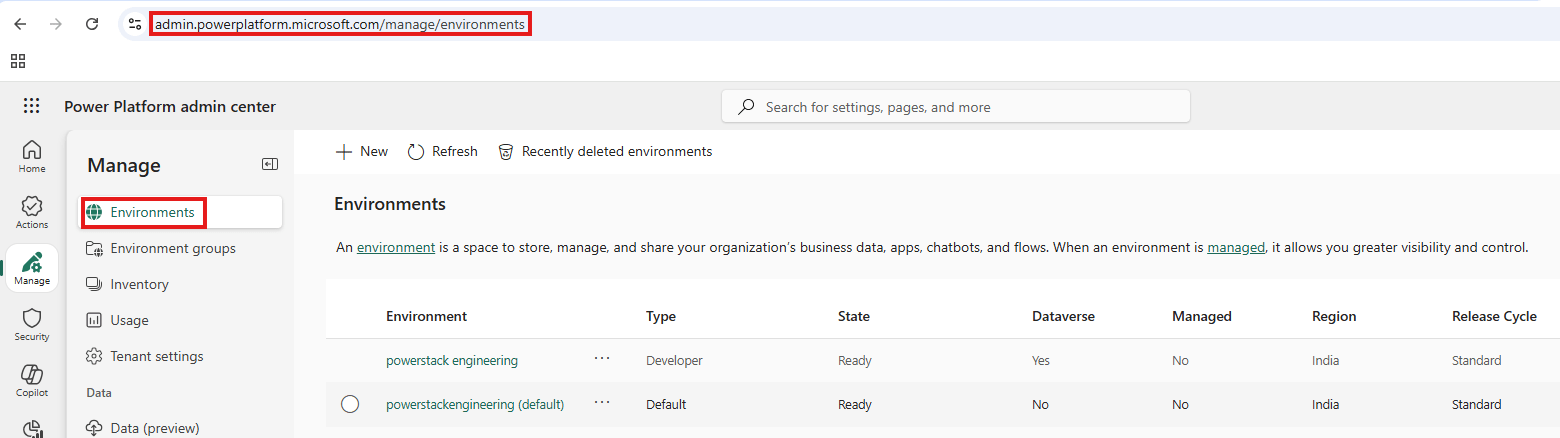The width and height of the screenshot is (1560, 438).
Task: Click the search magnifier icon
Action: coord(746,106)
